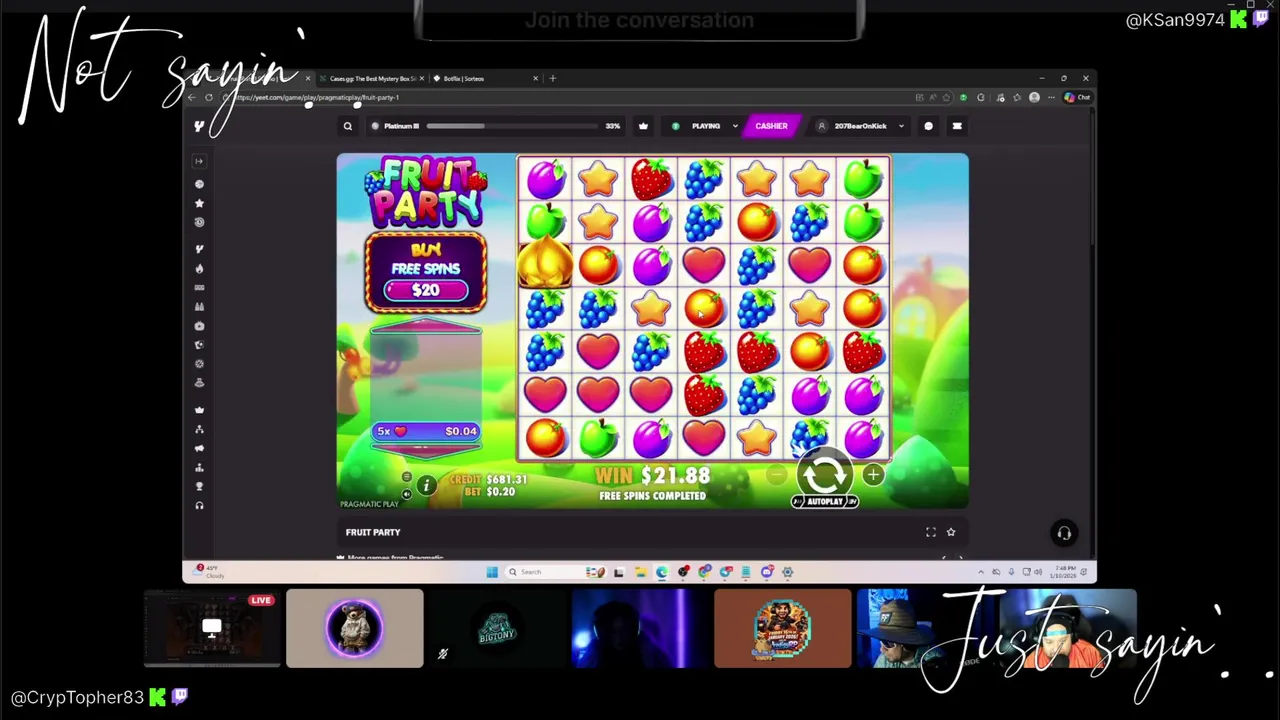Select the purple-lit webcam thumbnail

coord(640,628)
